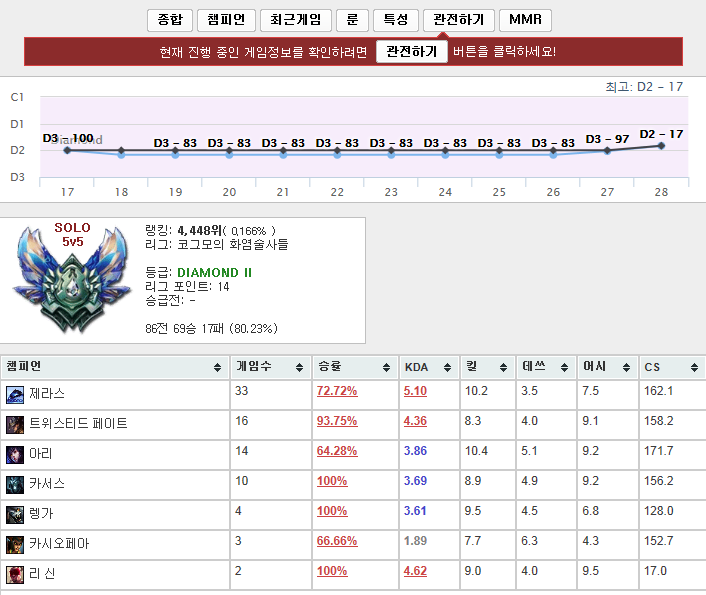
Task: Click the 3.86 KDA value
Action: 415,451
